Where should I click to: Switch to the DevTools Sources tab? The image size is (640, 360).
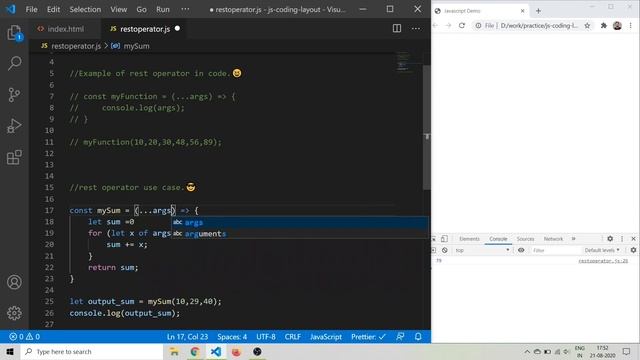click(525, 239)
